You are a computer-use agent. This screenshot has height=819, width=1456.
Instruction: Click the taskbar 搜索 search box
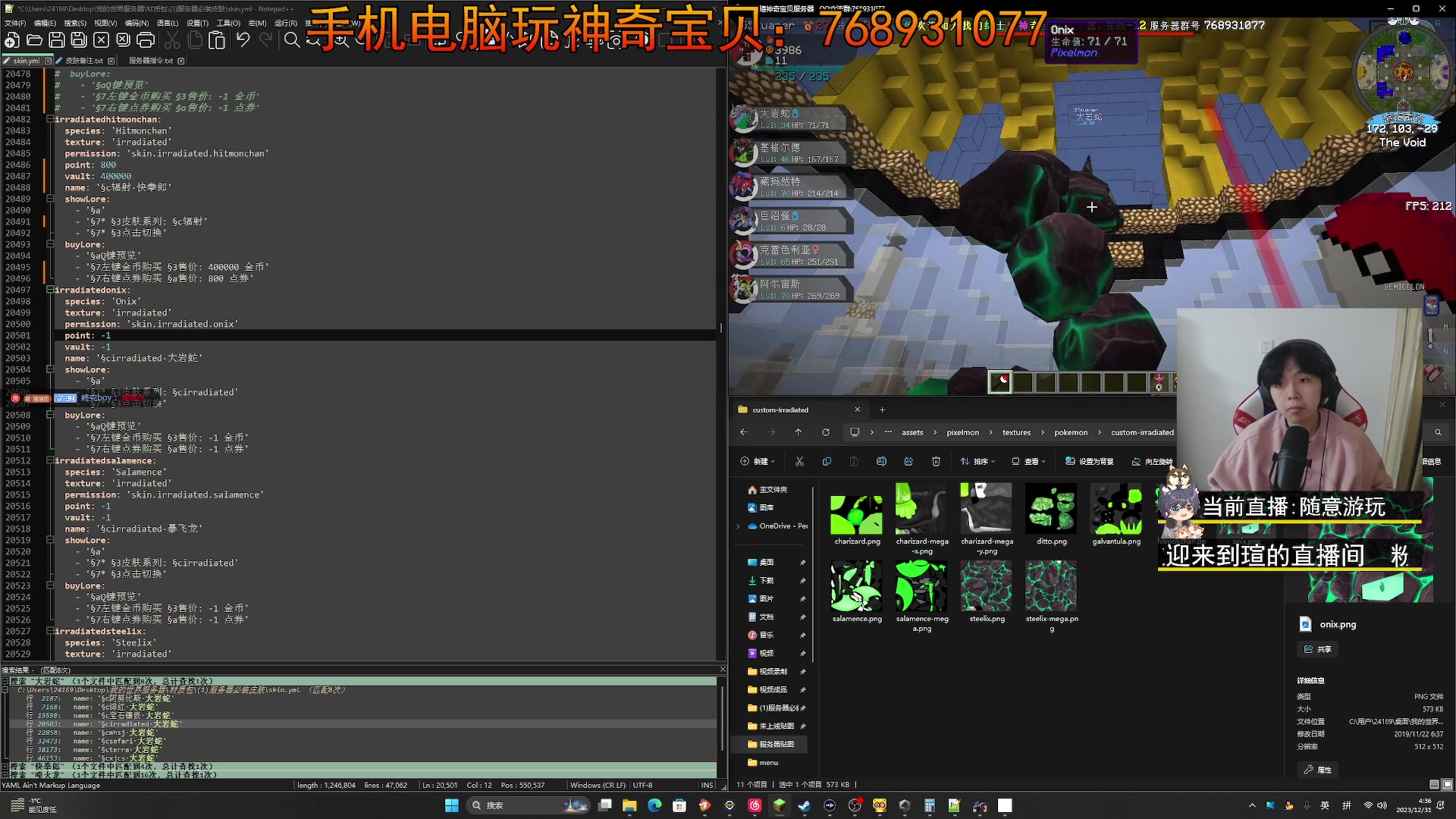527,805
